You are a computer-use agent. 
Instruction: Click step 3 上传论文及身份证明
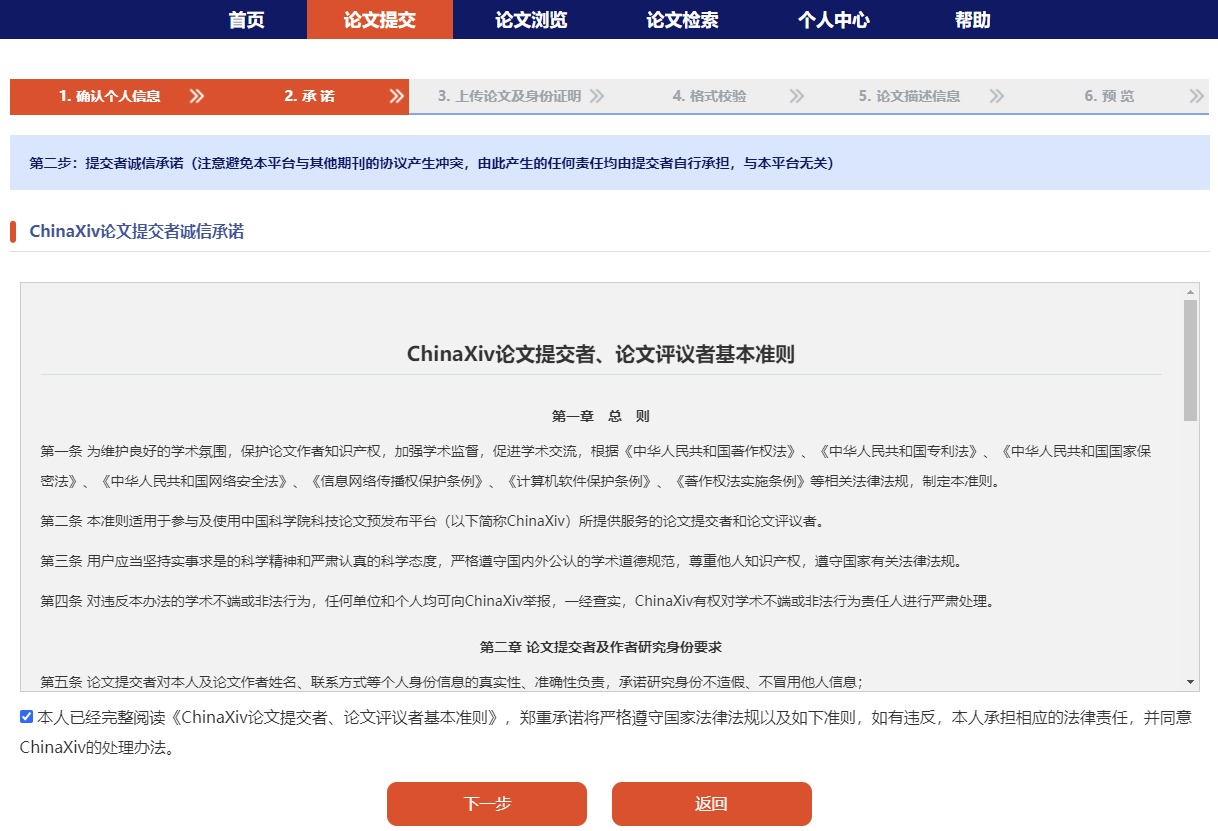pyautogui.click(x=509, y=97)
